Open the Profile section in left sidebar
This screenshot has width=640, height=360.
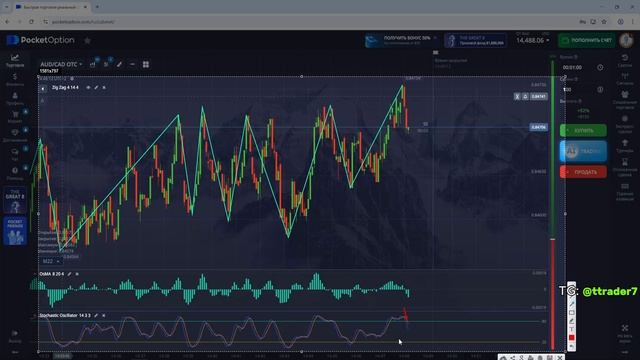(x=15, y=98)
